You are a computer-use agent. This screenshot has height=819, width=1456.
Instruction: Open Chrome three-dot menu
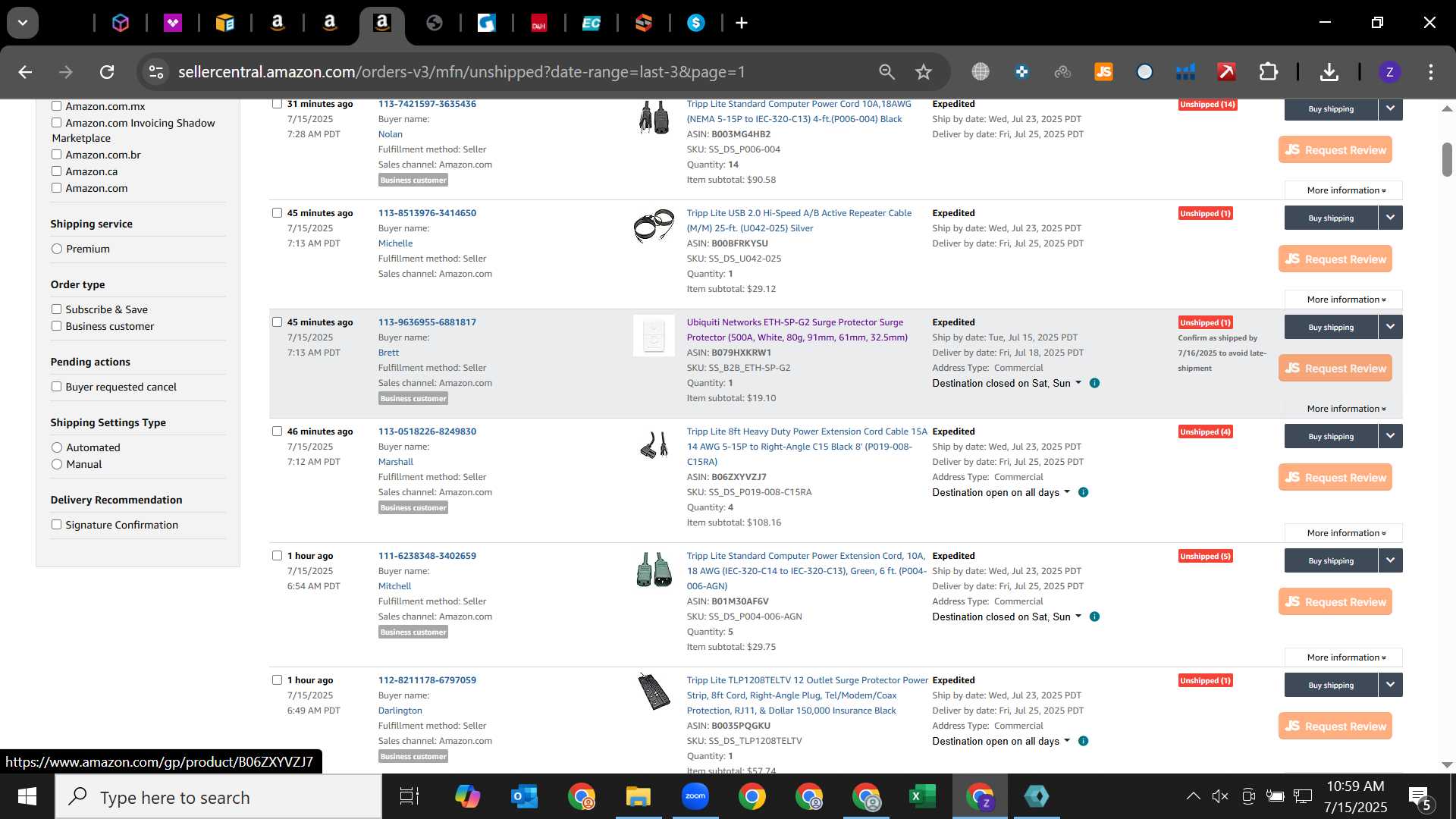click(x=1431, y=72)
